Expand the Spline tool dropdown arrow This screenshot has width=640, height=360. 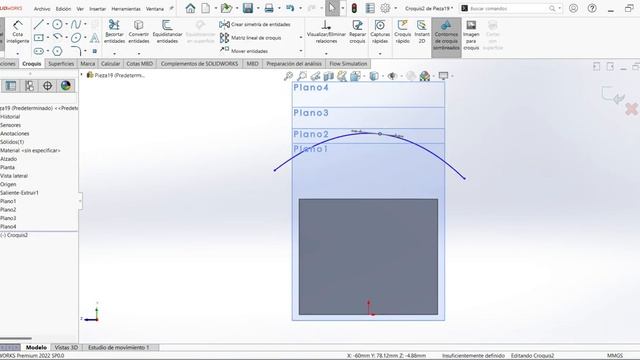pos(85,24)
